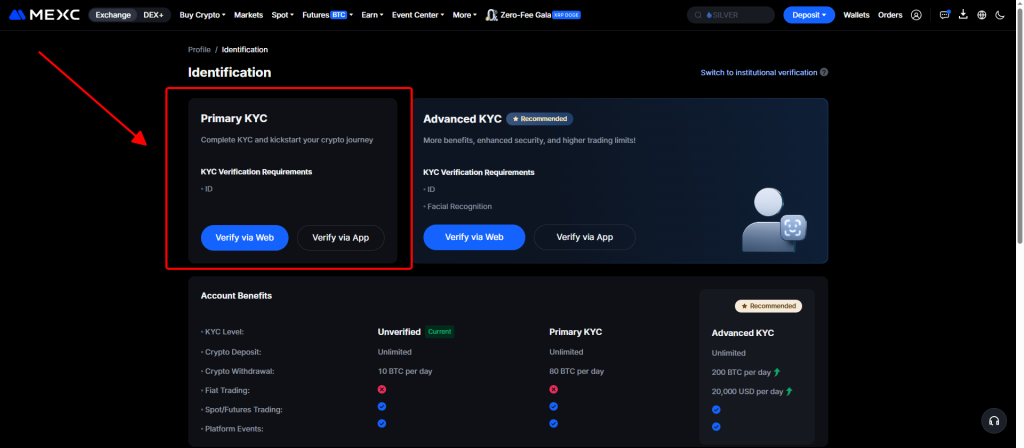Open the Deposit dropdown button
1024x448 pixels.
click(810, 15)
